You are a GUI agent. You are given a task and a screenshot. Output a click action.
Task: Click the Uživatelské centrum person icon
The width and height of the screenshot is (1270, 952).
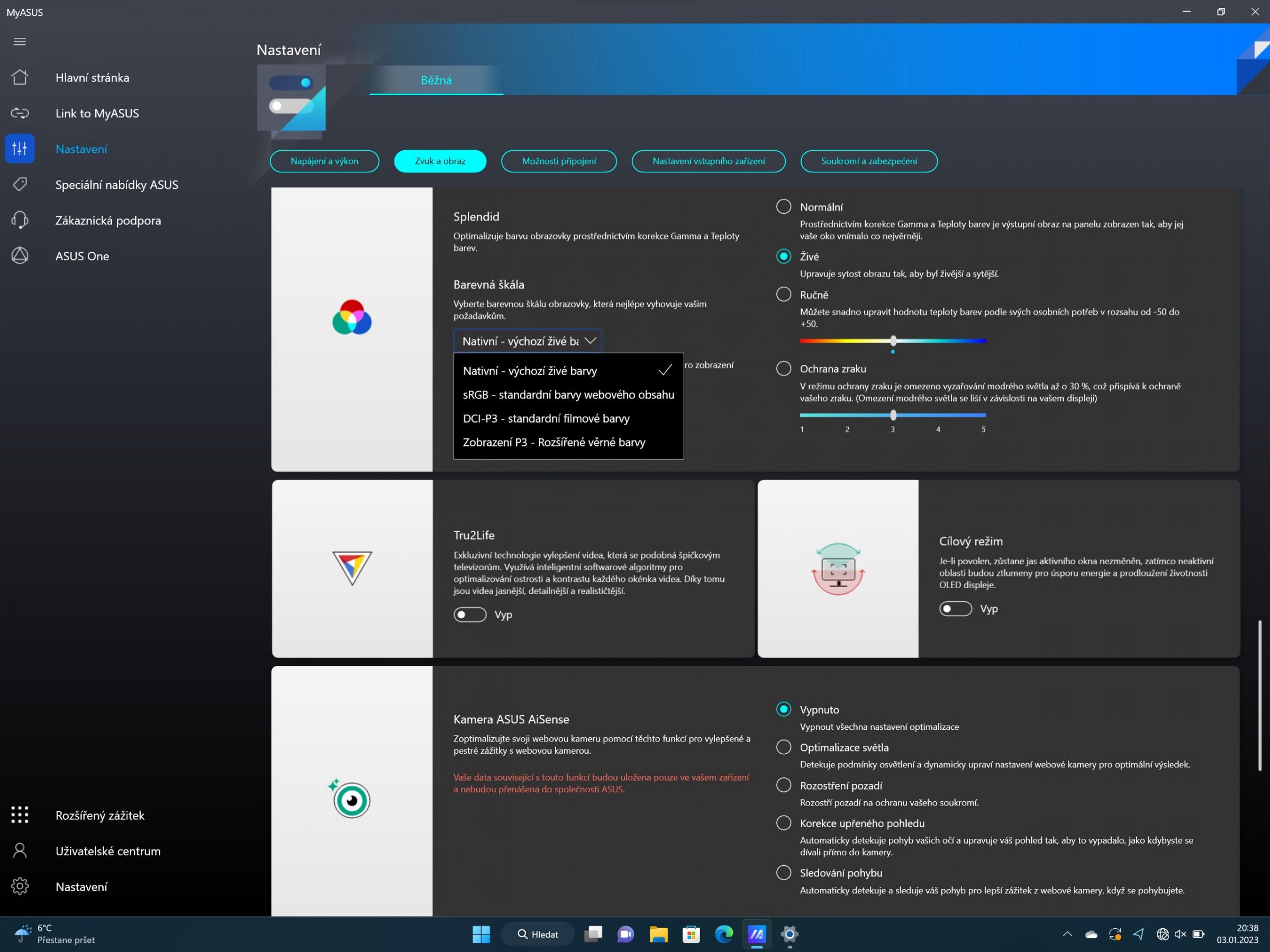click(20, 850)
